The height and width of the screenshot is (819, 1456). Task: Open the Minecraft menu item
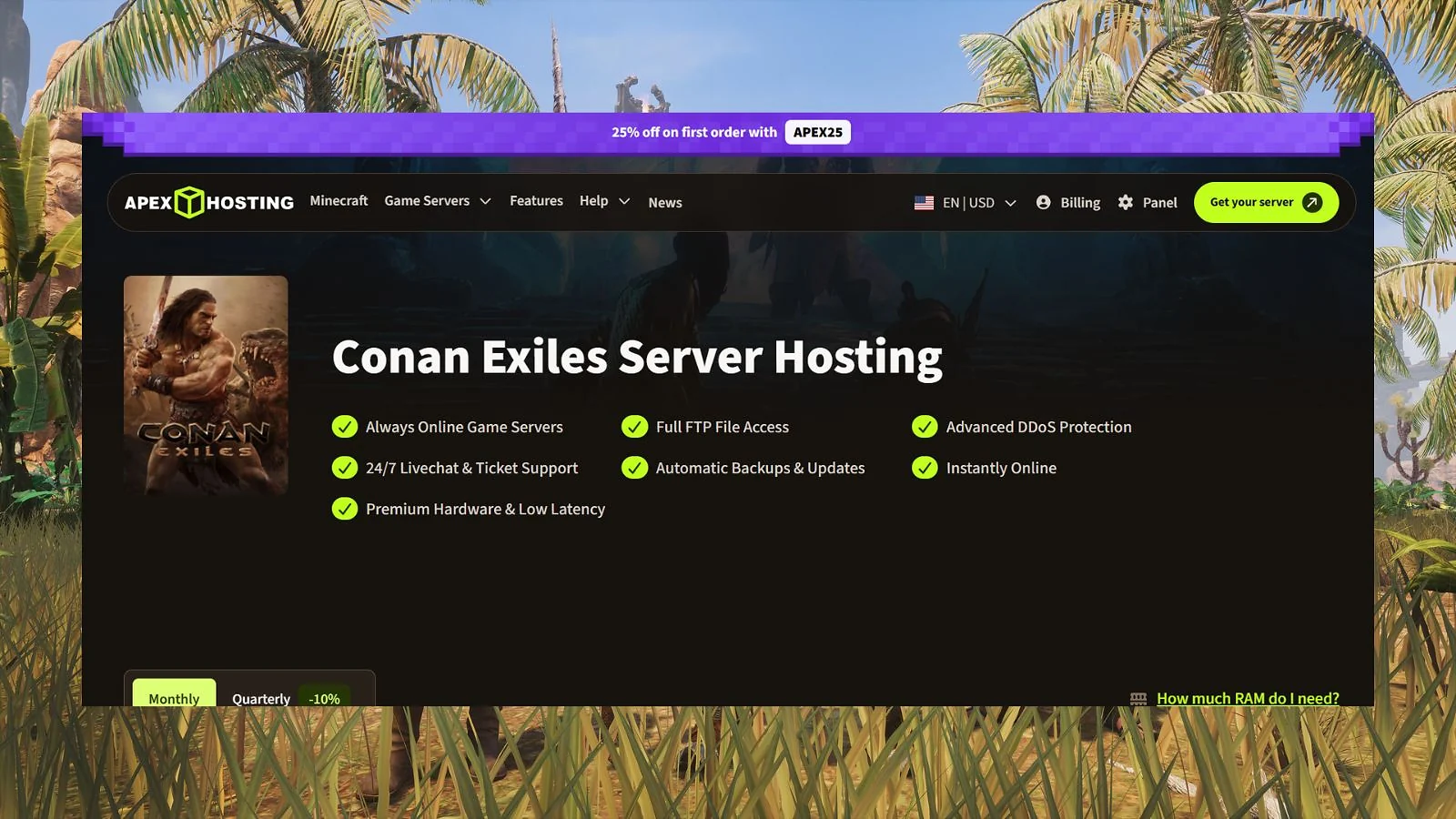339,200
